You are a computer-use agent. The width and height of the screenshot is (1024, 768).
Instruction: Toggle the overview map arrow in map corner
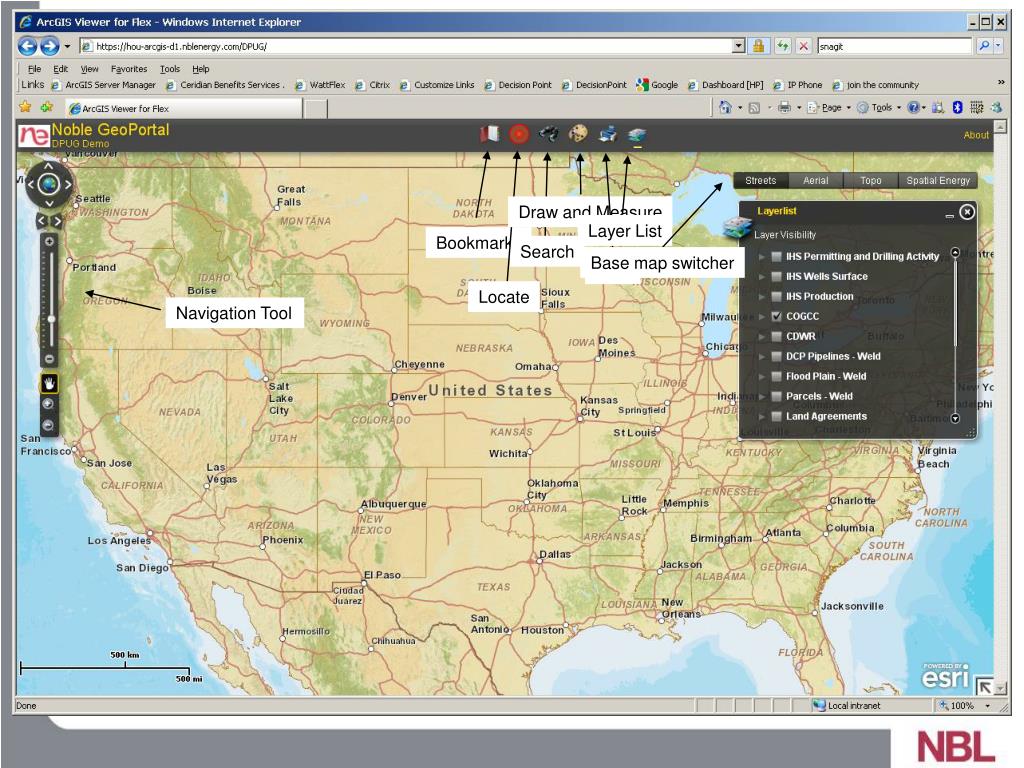(x=984, y=686)
